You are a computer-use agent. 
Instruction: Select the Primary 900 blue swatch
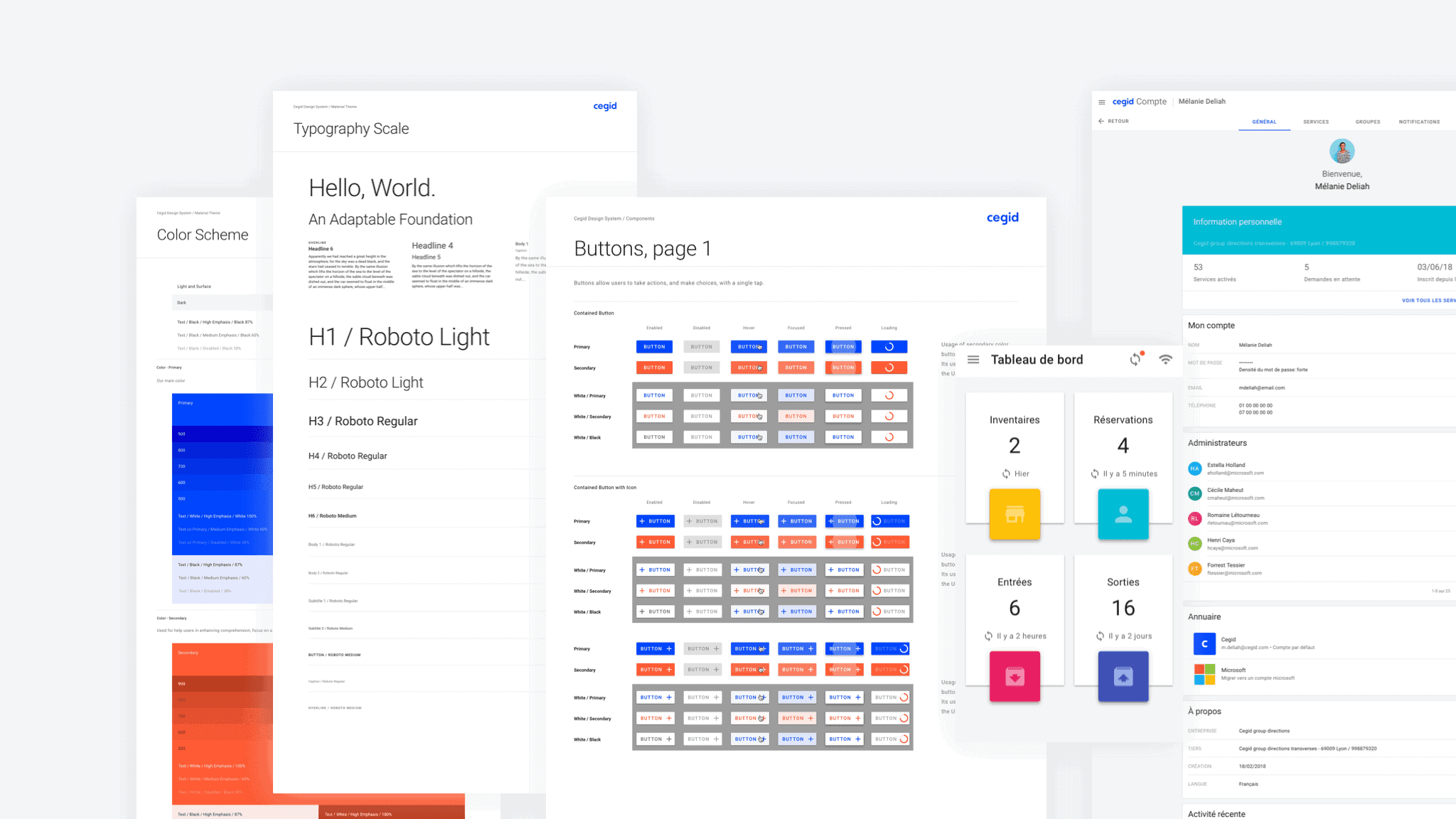click(222, 434)
